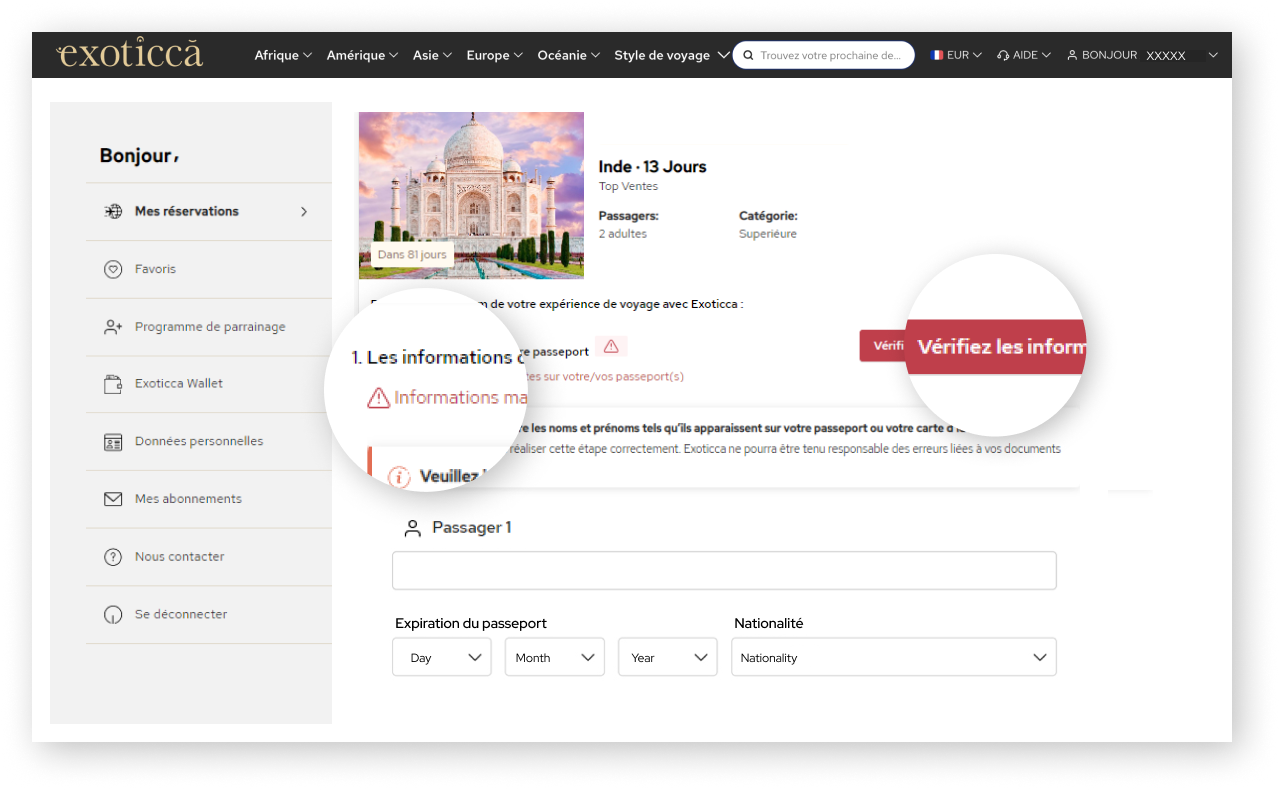Click the Passager 1 person icon
Screen dimensions: 1280x790
tap(412, 528)
